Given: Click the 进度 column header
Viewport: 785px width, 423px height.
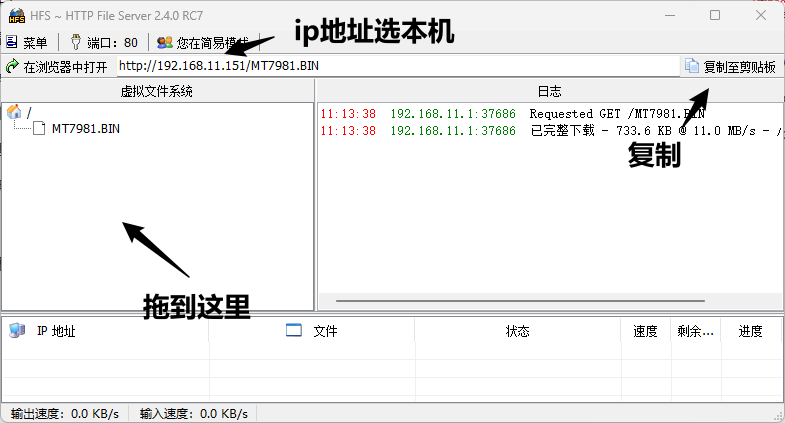Looking at the screenshot, I should coord(750,331).
